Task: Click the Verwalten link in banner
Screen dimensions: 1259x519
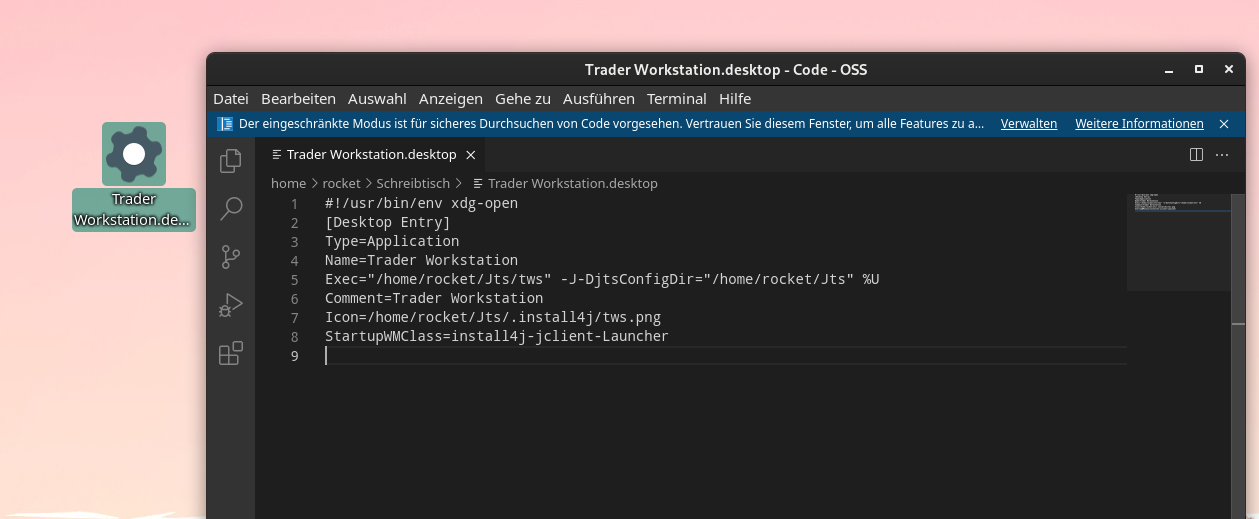Action: (x=1029, y=124)
